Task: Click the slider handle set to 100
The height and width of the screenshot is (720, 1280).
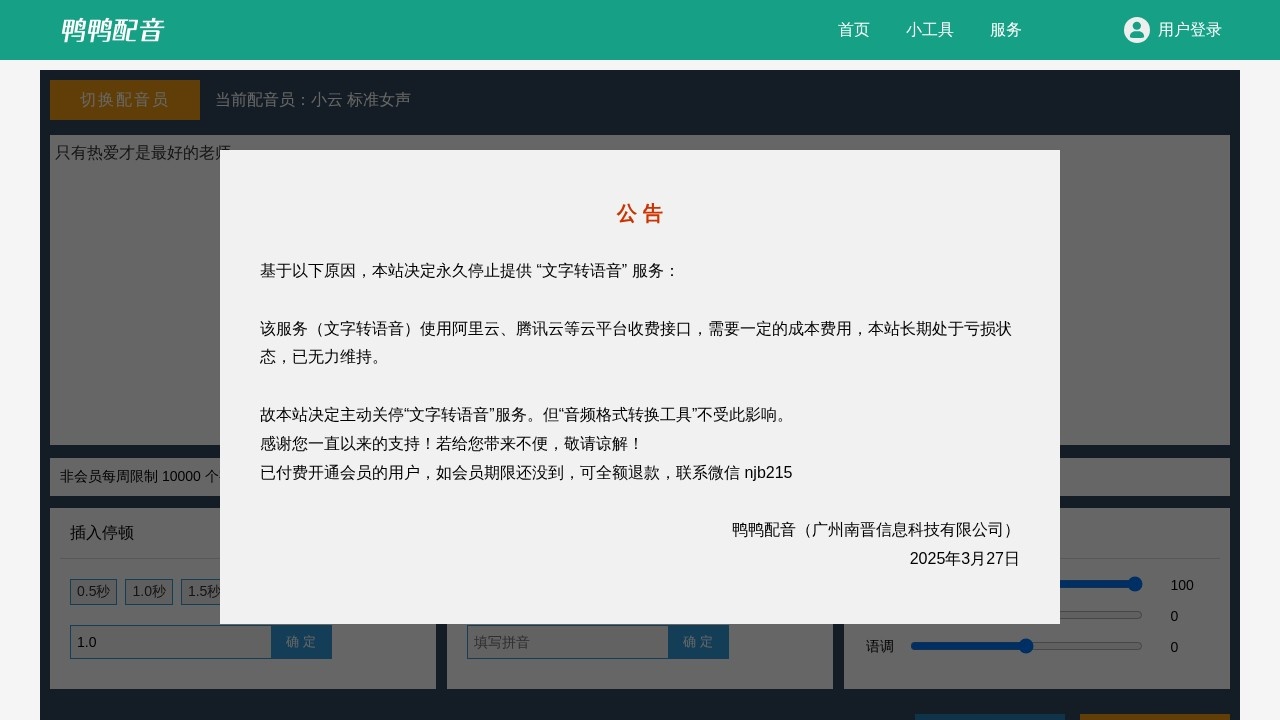Action: [x=1134, y=584]
